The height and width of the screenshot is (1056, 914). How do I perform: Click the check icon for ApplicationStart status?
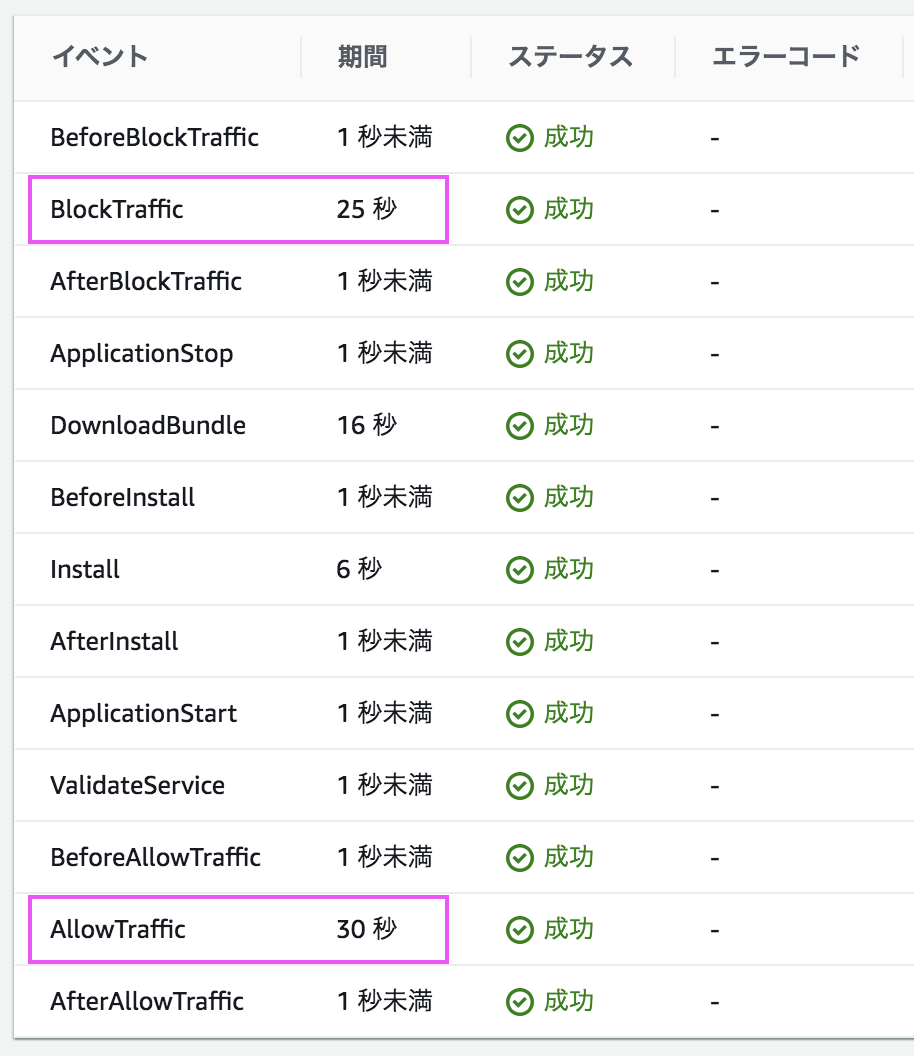click(519, 714)
